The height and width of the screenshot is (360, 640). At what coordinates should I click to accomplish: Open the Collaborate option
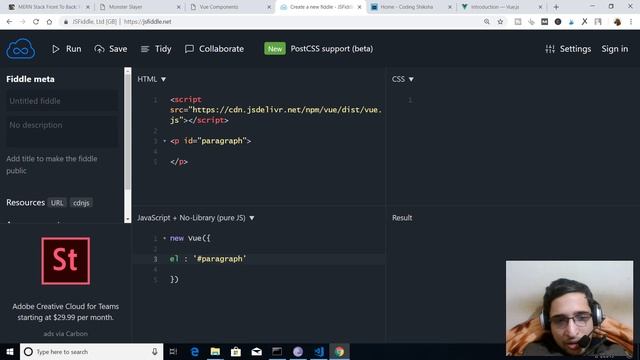coord(214,49)
